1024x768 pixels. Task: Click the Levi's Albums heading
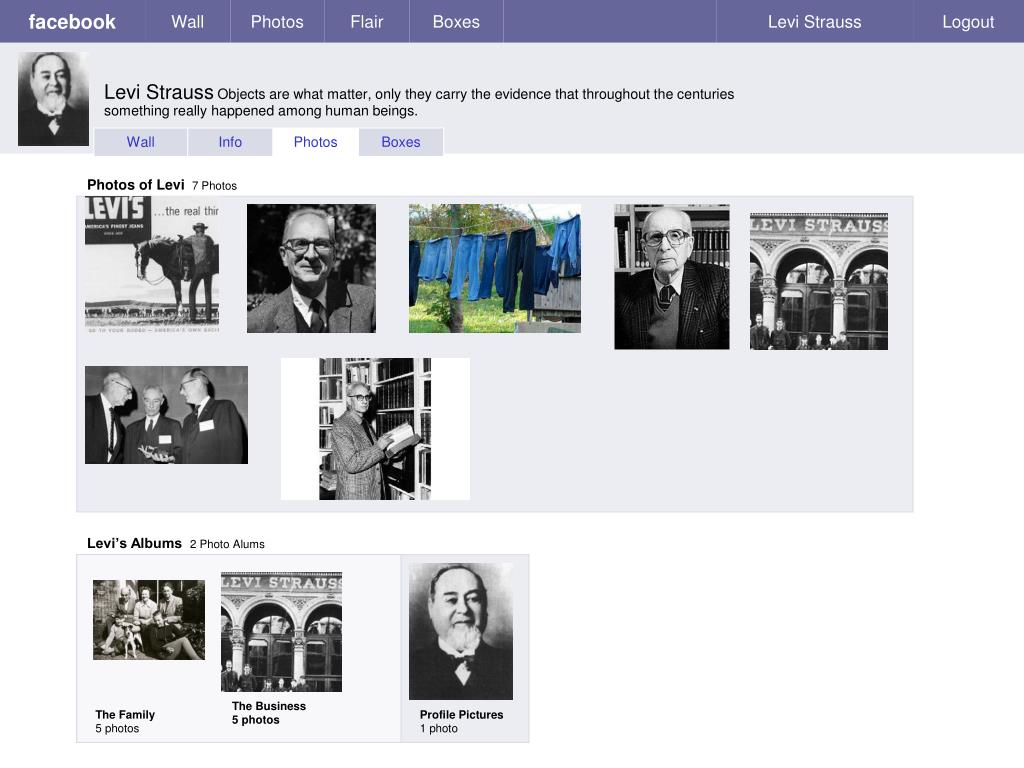pos(134,543)
